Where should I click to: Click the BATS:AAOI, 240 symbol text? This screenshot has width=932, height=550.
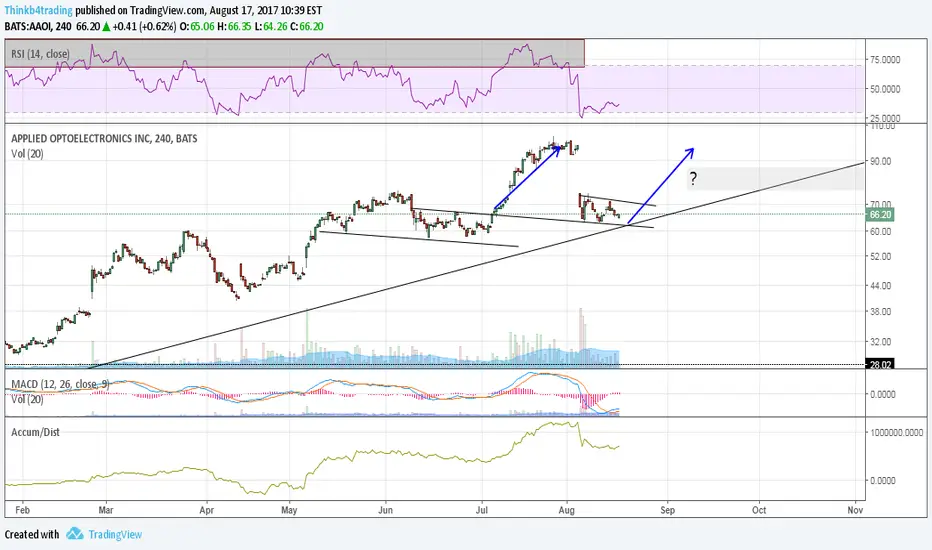(38, 26)
